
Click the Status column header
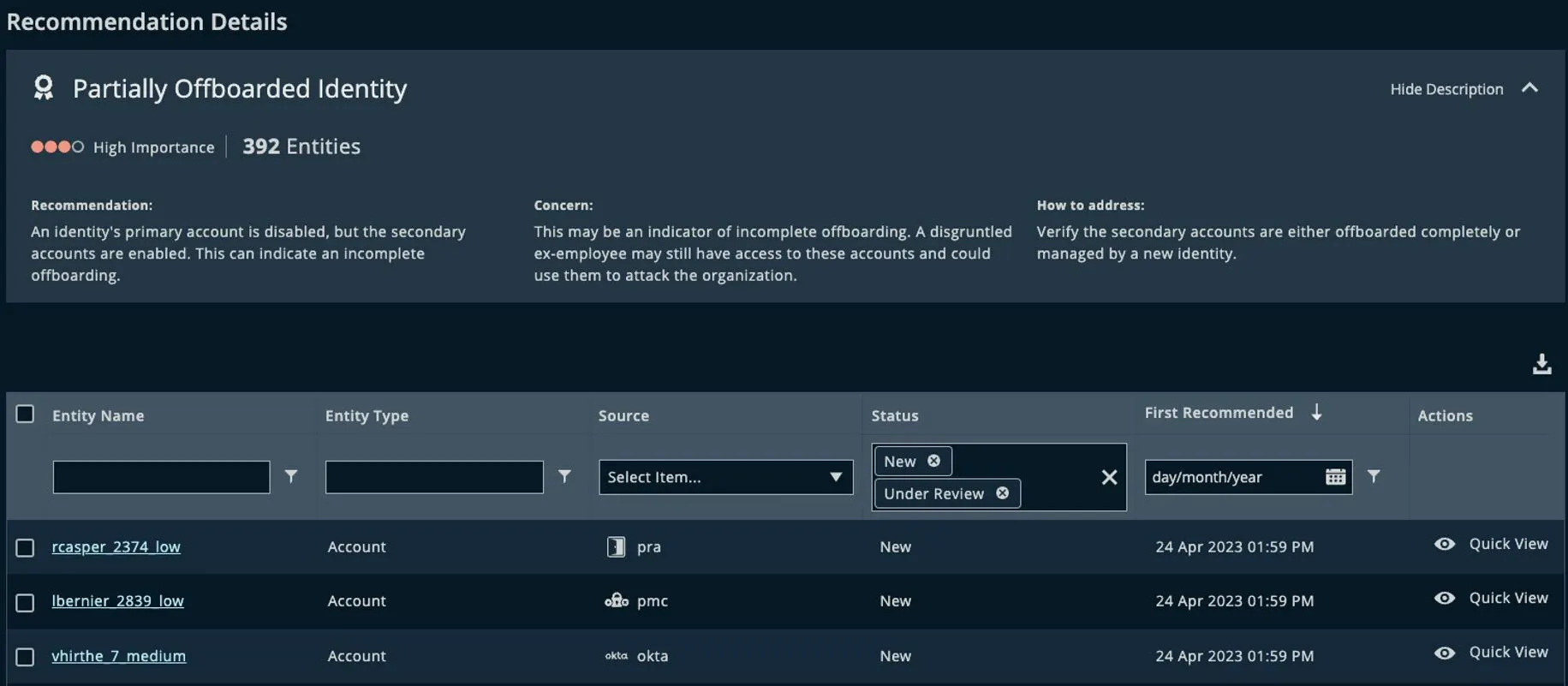point(895,415)
